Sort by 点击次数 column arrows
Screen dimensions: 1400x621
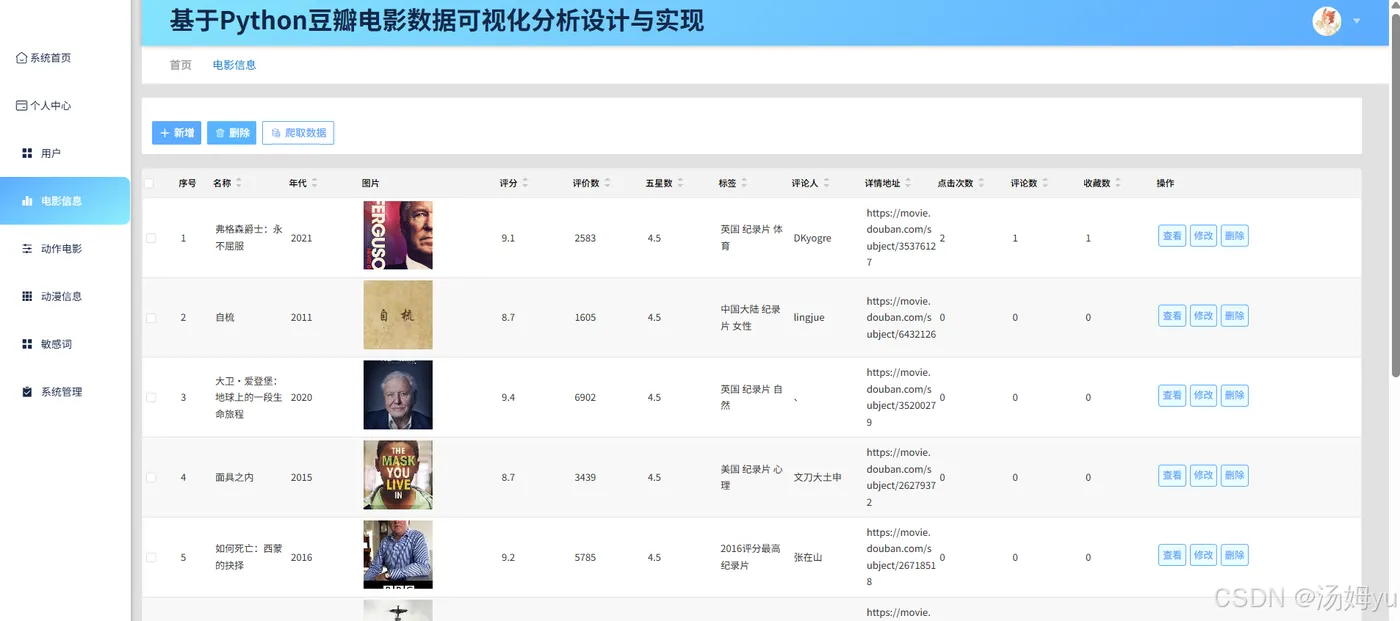(982, 183)
